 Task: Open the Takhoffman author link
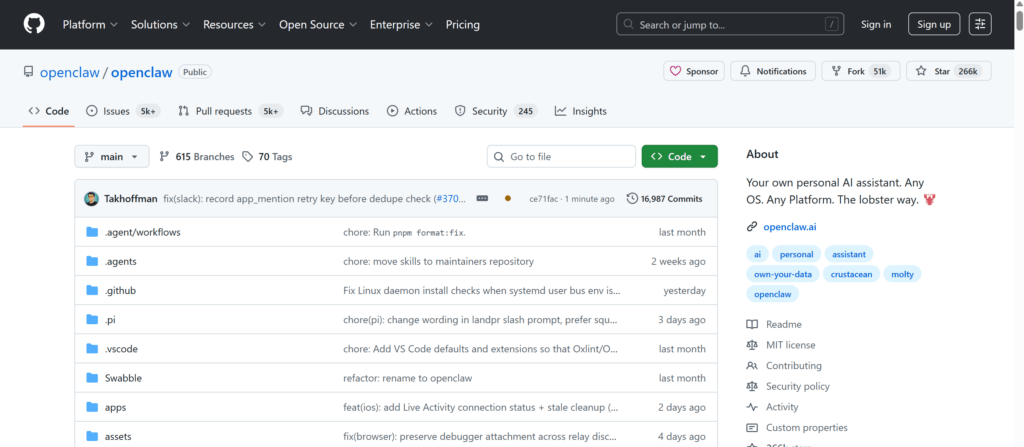click(x=131, y=199)
